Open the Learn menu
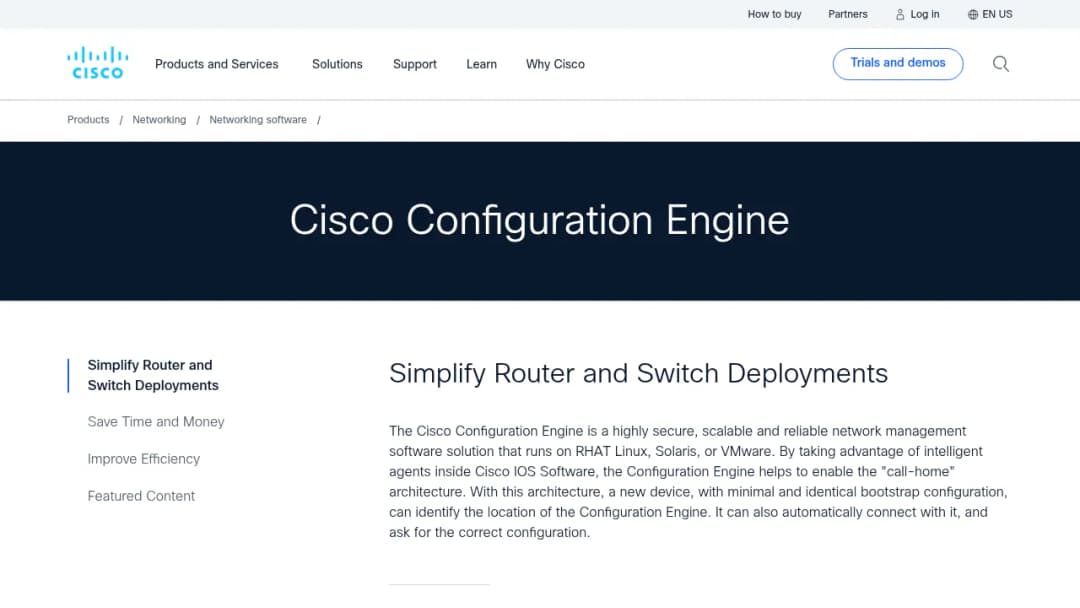This screenshot has height=608, width=1080. coord(481,64)
